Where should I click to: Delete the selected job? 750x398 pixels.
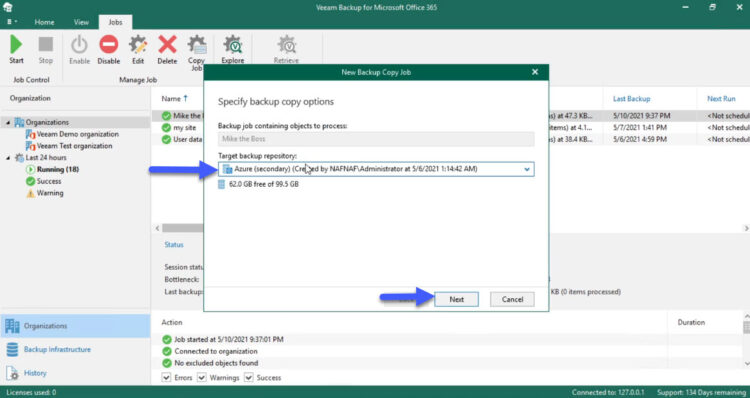[167, 49]
